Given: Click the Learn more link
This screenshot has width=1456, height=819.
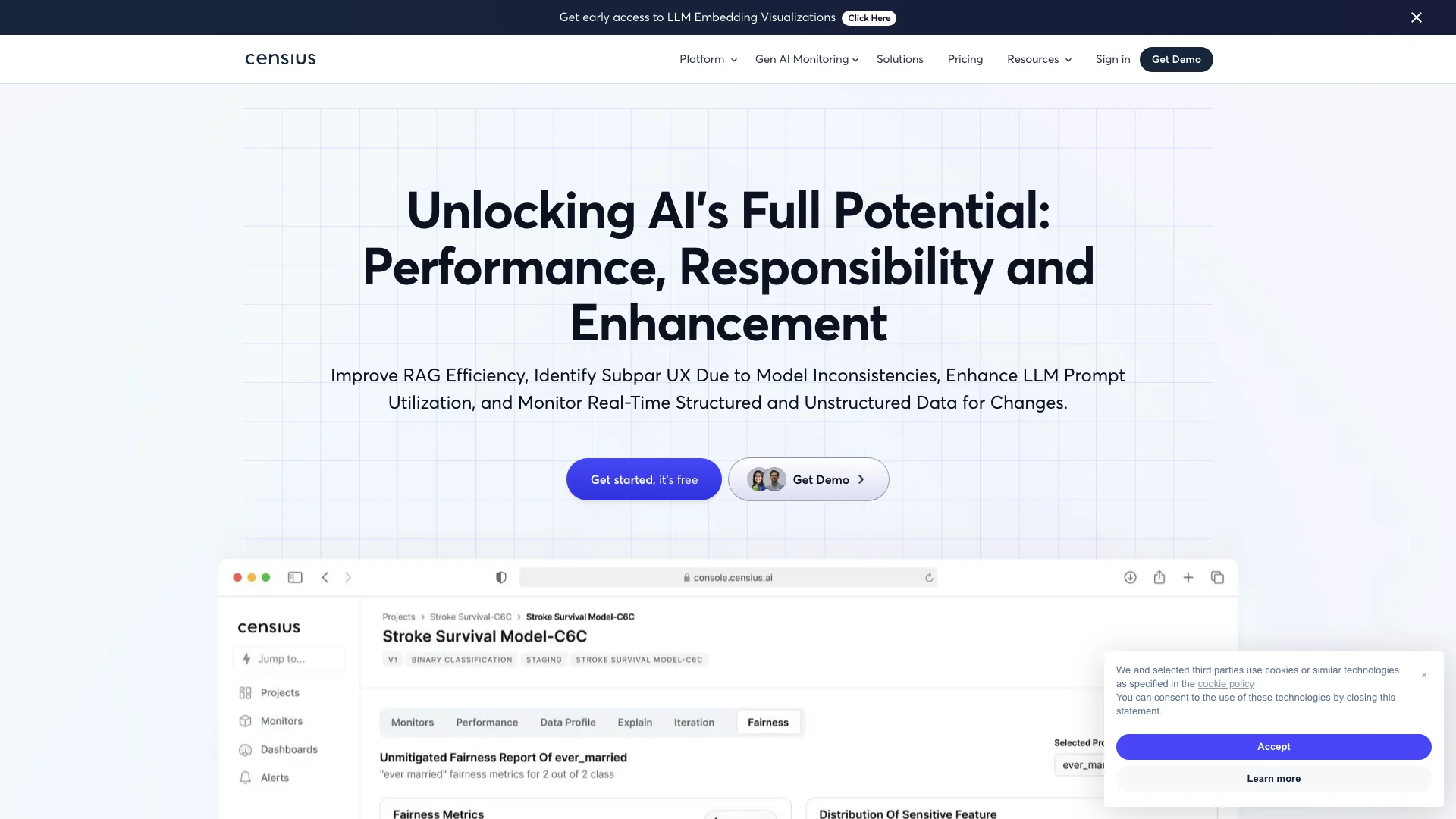Looking at the screenshot, I should (x=1274, y=779).
